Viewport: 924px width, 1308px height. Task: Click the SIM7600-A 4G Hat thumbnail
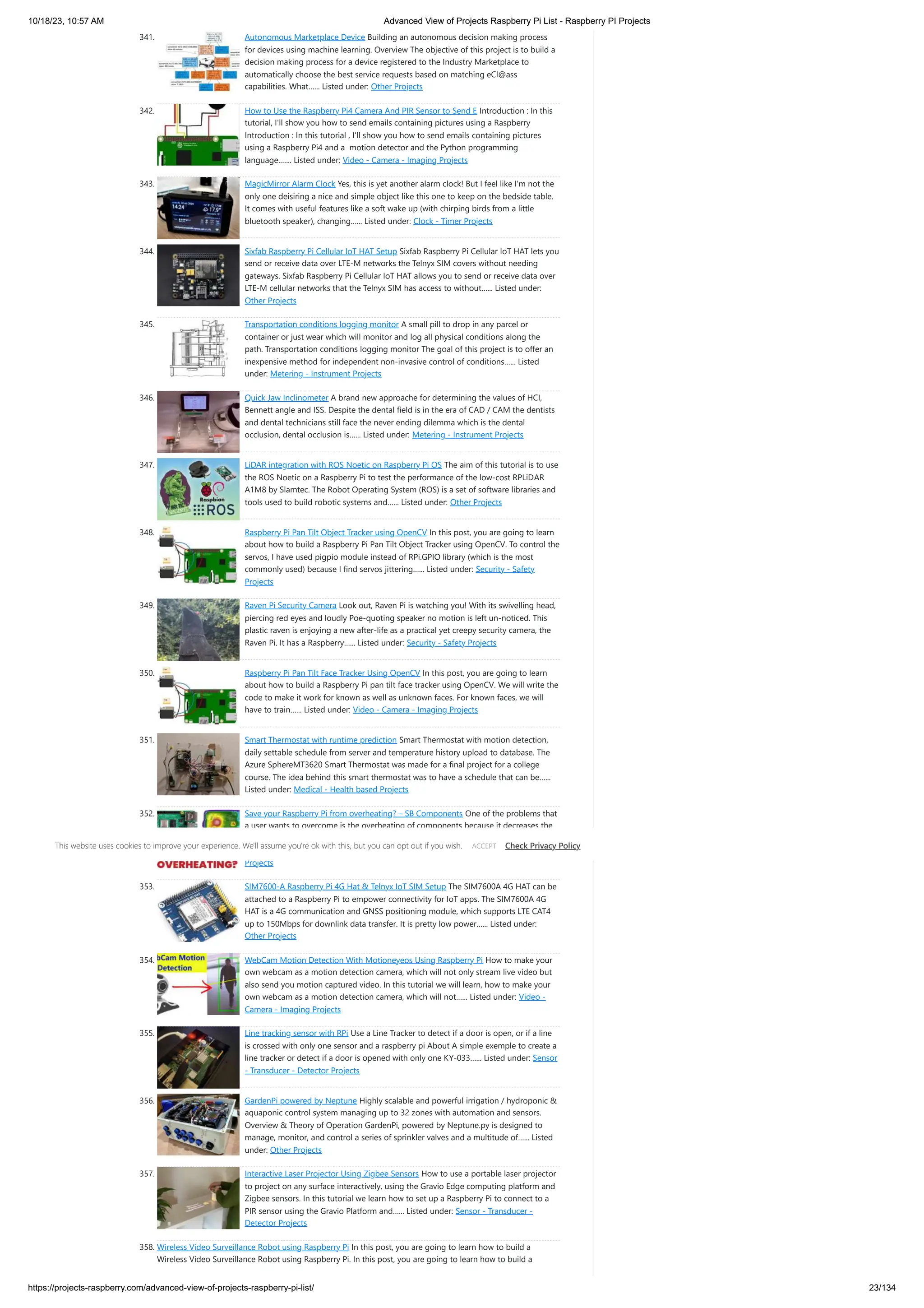pyautogui.click(x=198, y=911)
